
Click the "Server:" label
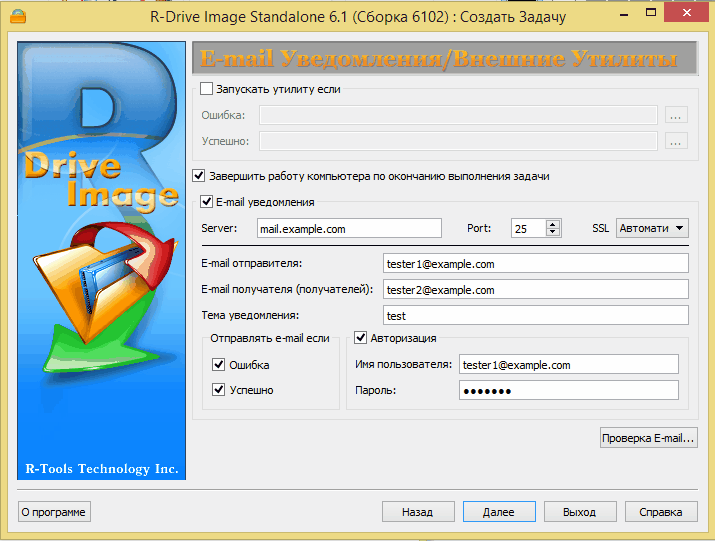[x=219, y=228]
